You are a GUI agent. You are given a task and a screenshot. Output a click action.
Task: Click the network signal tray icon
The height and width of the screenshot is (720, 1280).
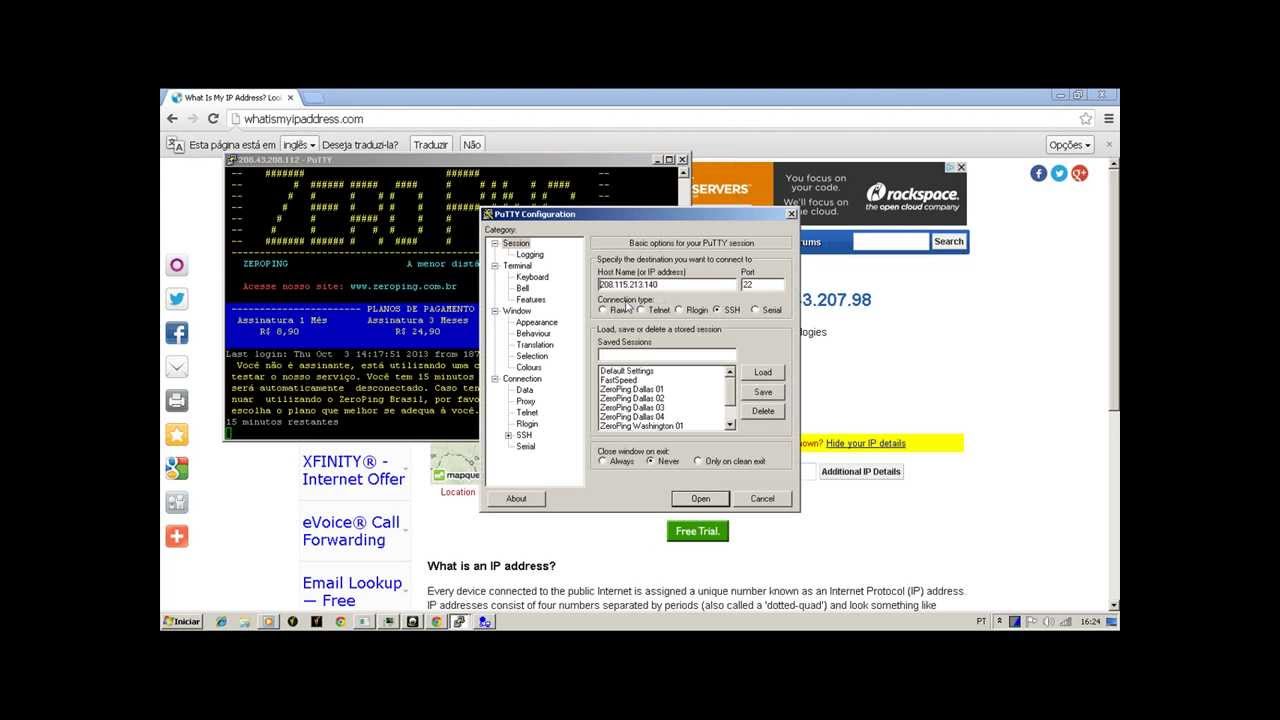pyautogui.click(x=1066, y=621)
